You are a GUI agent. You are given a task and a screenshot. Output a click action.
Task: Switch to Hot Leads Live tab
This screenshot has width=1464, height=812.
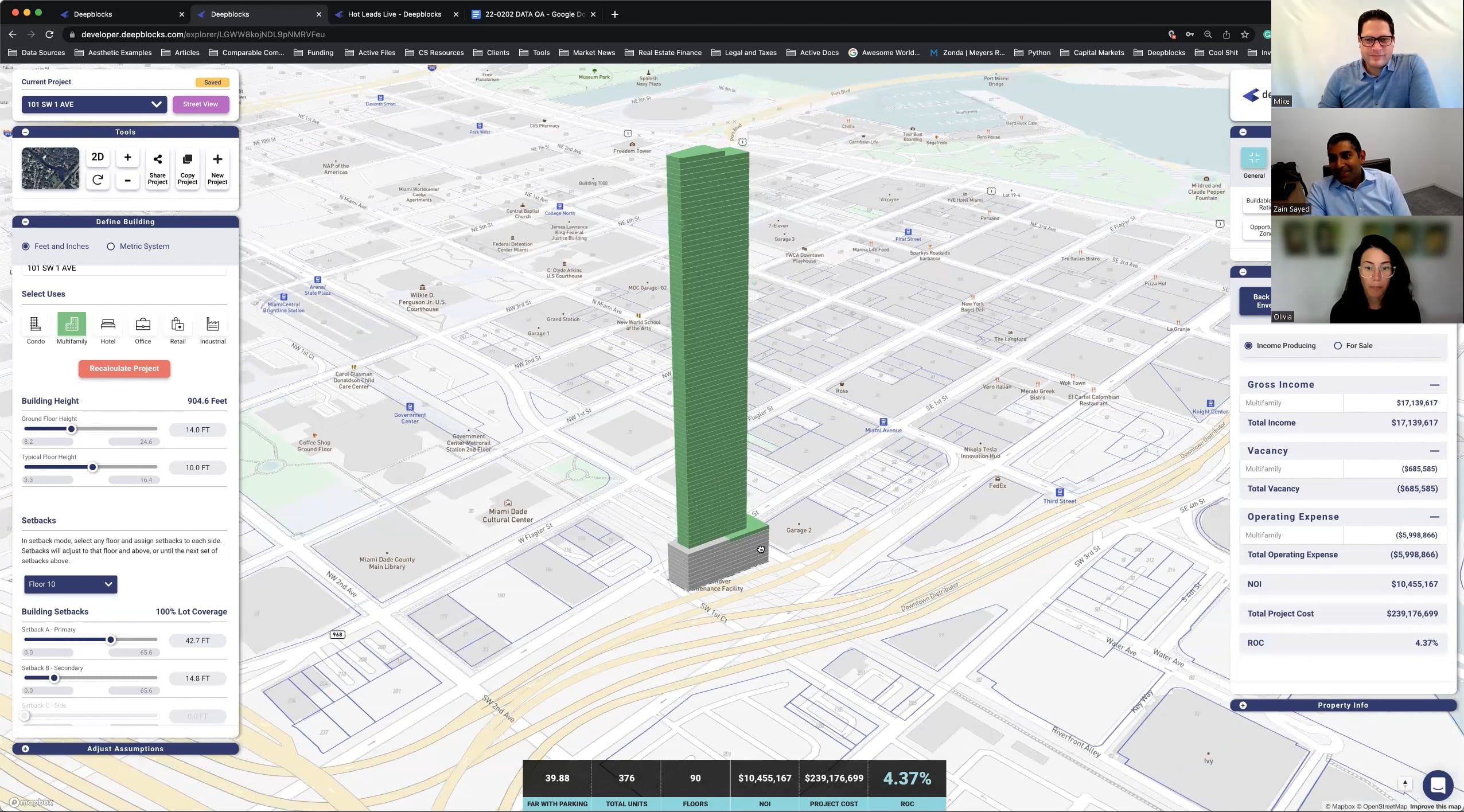point(394,14)
